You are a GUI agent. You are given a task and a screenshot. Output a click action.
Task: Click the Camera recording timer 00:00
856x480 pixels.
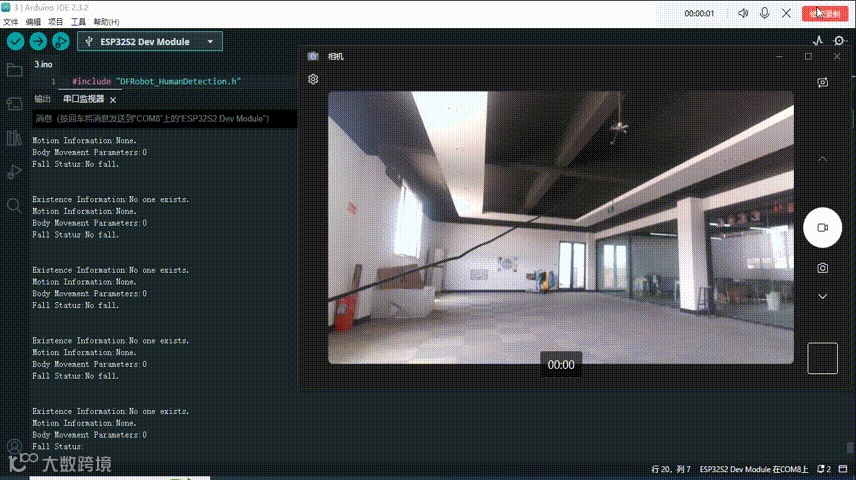(561, 365)
